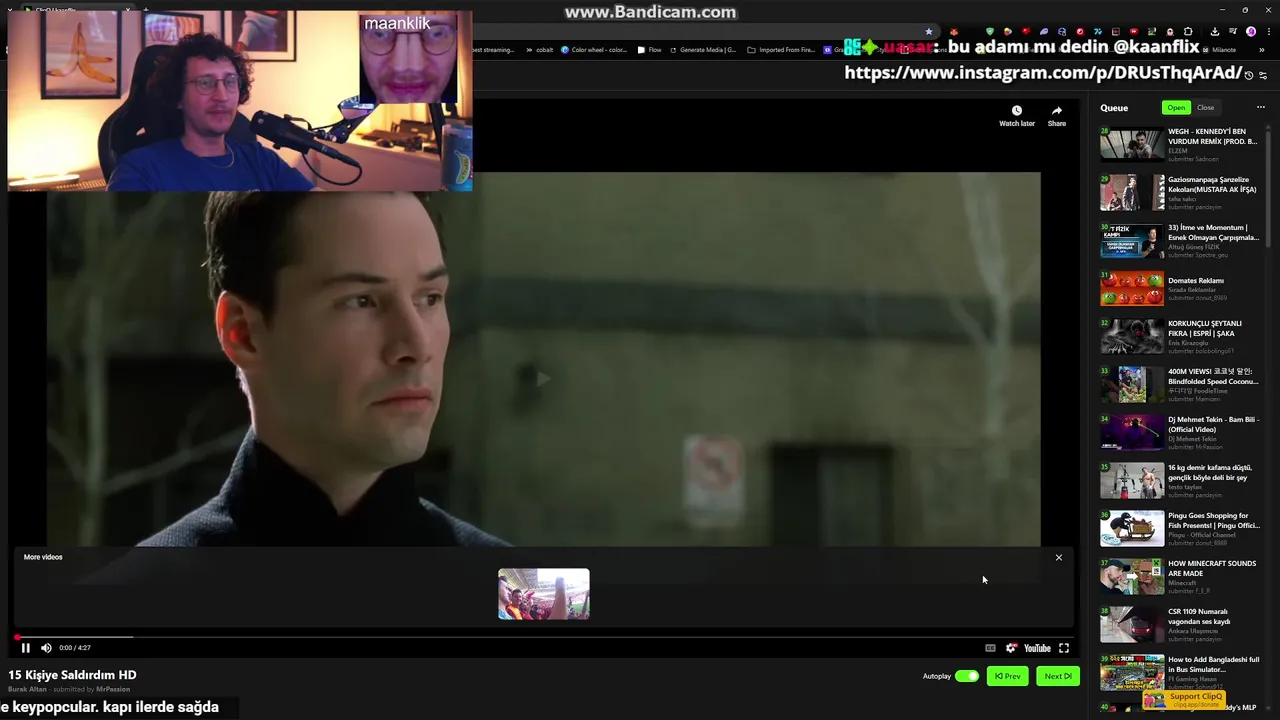The width and height of the screenshot is (1280, 720).
Task: Skip to the next clip with Next
Action: (1058, 676)
